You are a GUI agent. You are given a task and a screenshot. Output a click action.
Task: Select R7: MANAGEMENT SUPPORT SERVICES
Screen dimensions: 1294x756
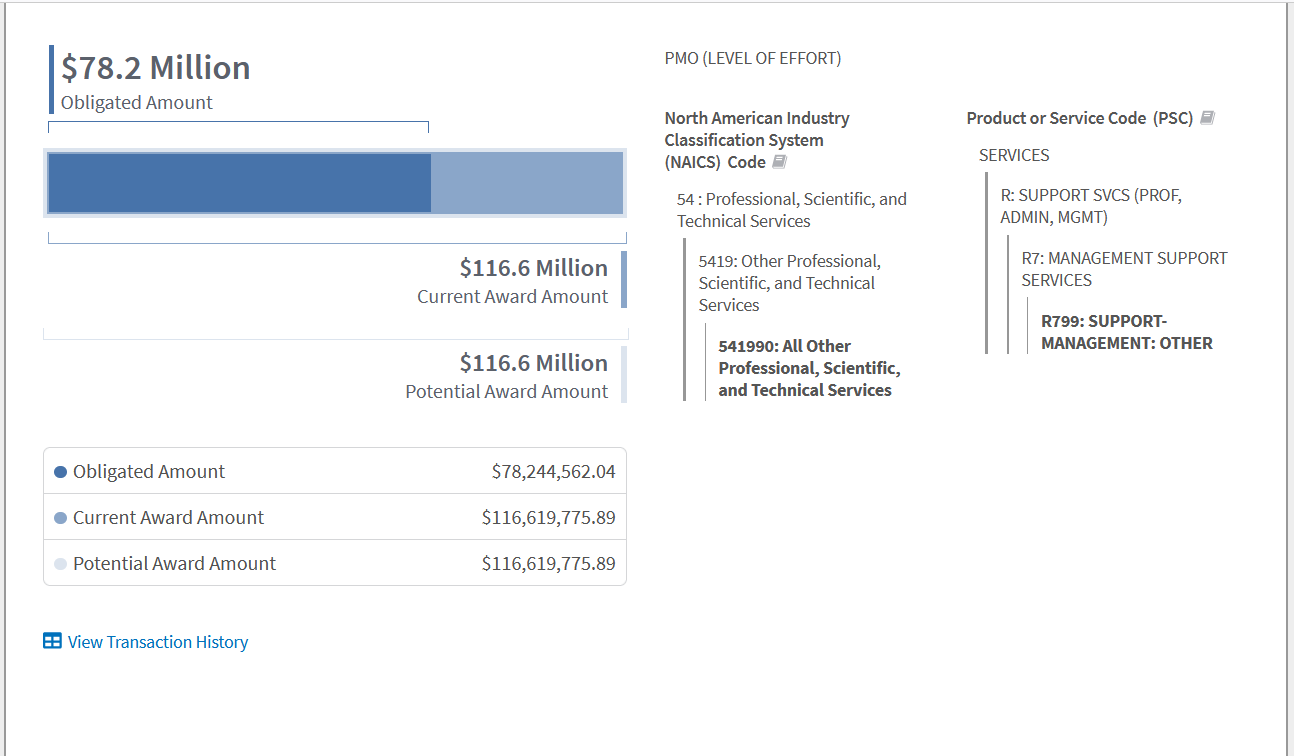(1124, 269)
